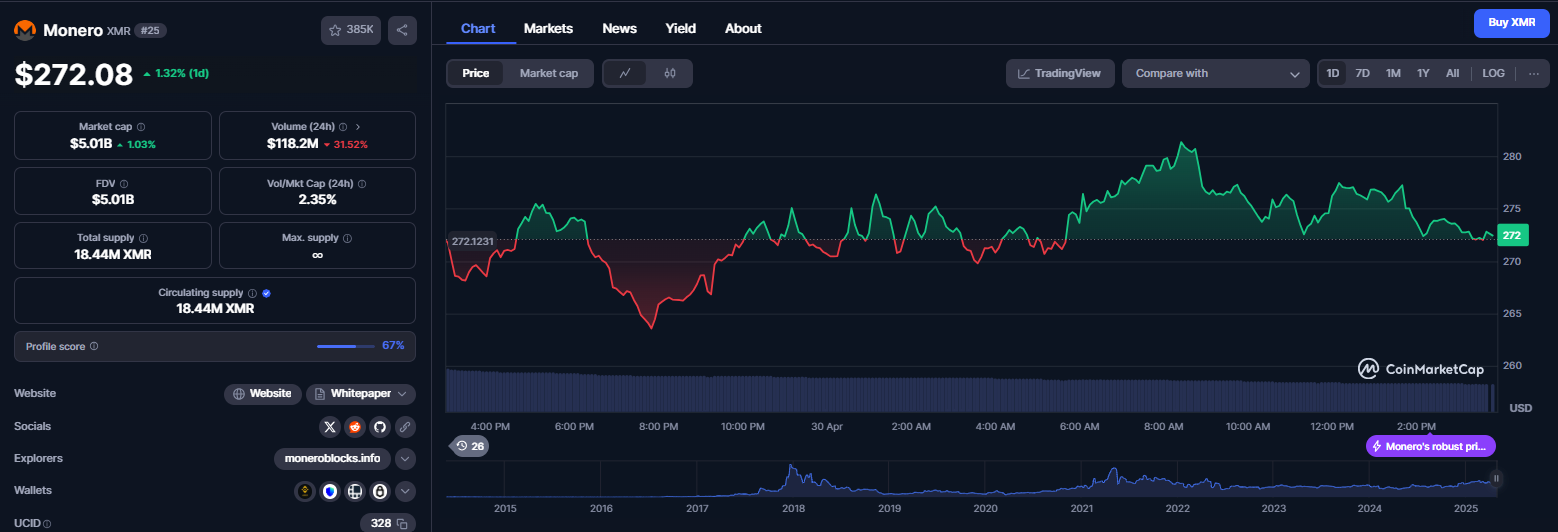This screenshot has height=532, width=1558.
Task: Open the Website link button
Action: tap(262, 394)
